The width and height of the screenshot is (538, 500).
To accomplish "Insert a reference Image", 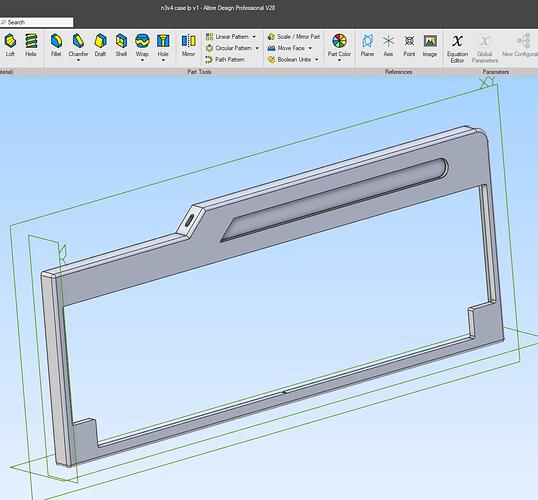I will pos(430,45).
